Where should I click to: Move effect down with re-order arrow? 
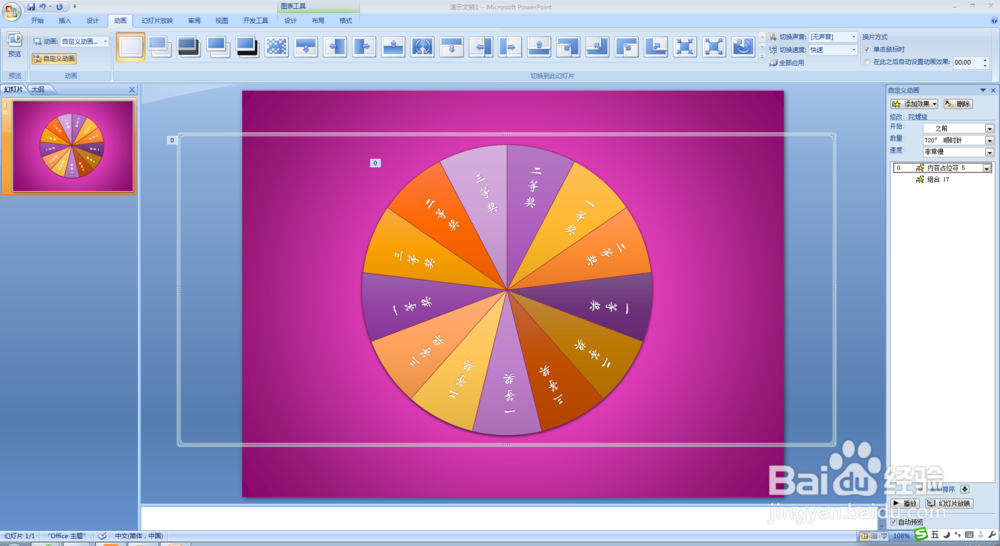(964, 489)
